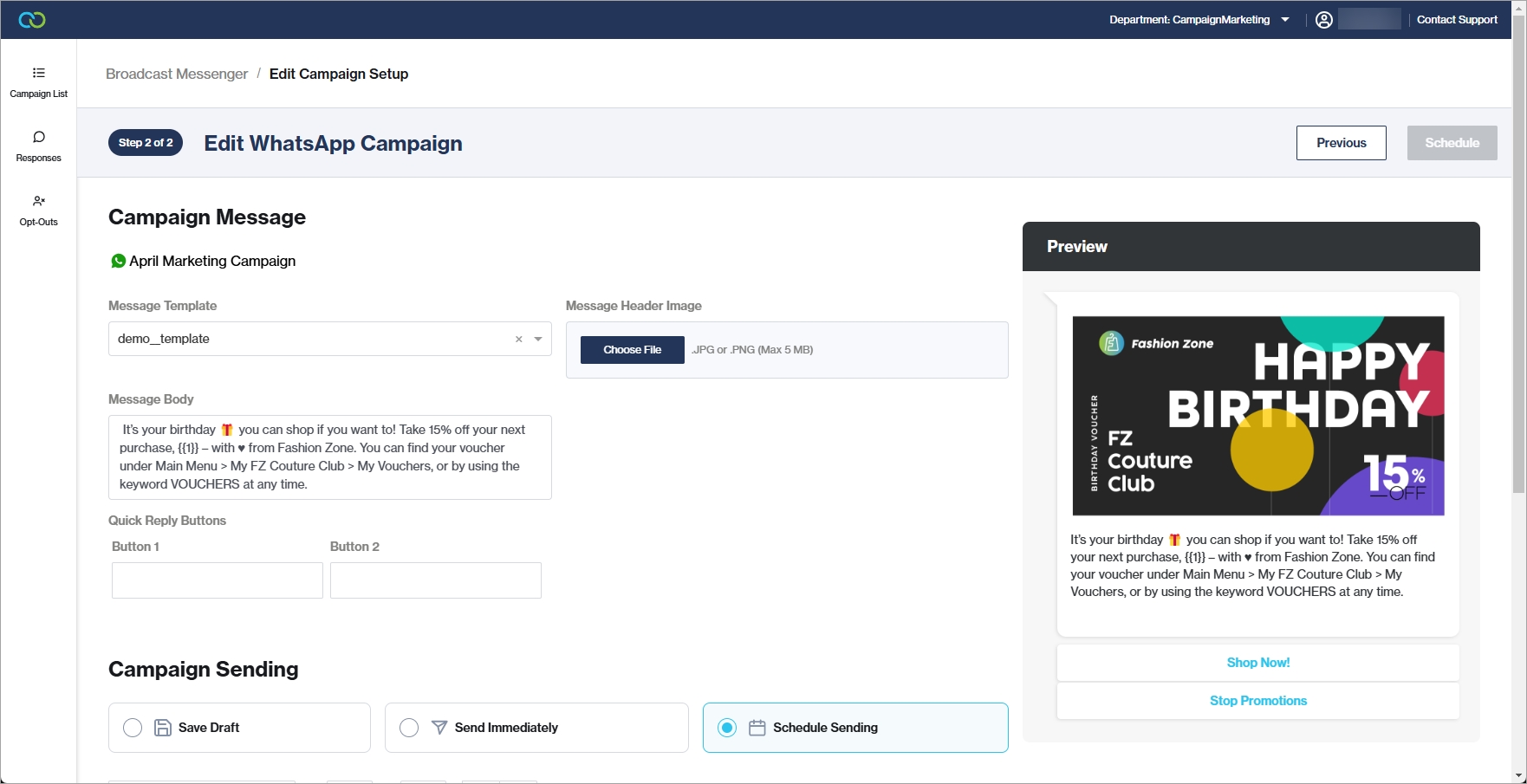This screenshot has width=1527, height=784.
Task: Click the Shop Now! preview button
Action: [x=1257, y=663]
